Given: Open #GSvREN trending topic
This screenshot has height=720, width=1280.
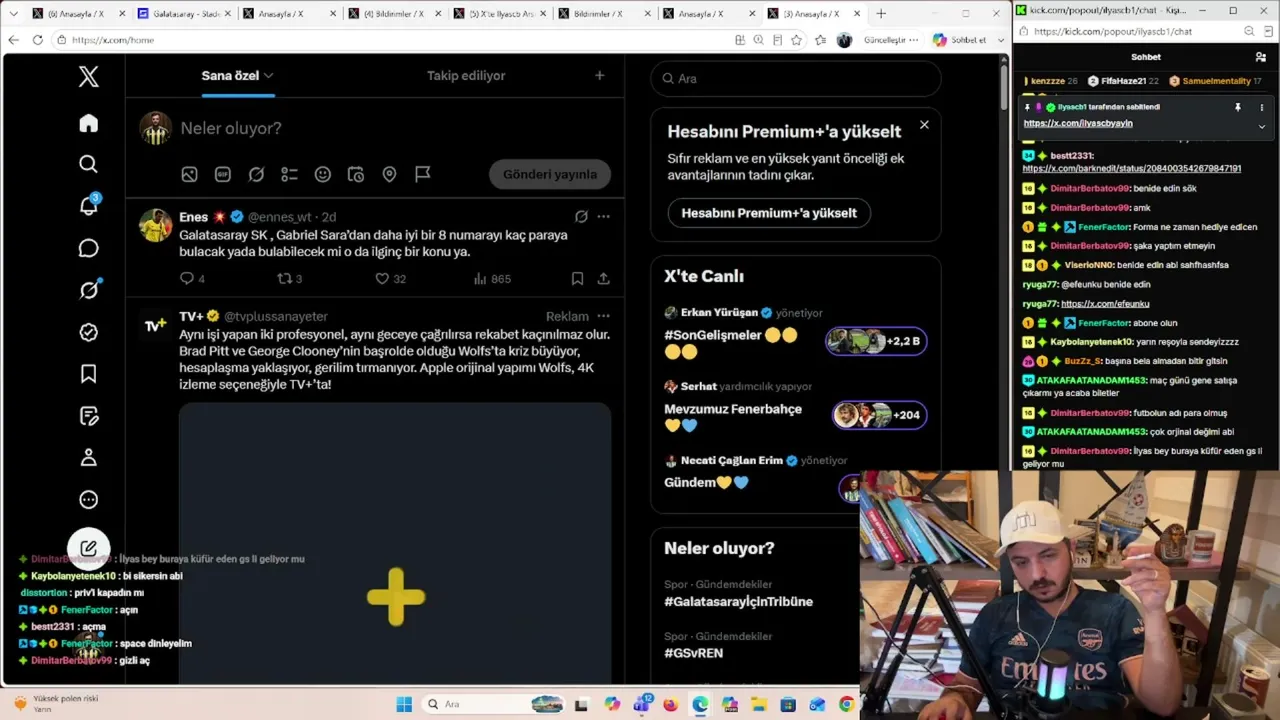Looking at the screenshot, I should click(x=694, y=654).
